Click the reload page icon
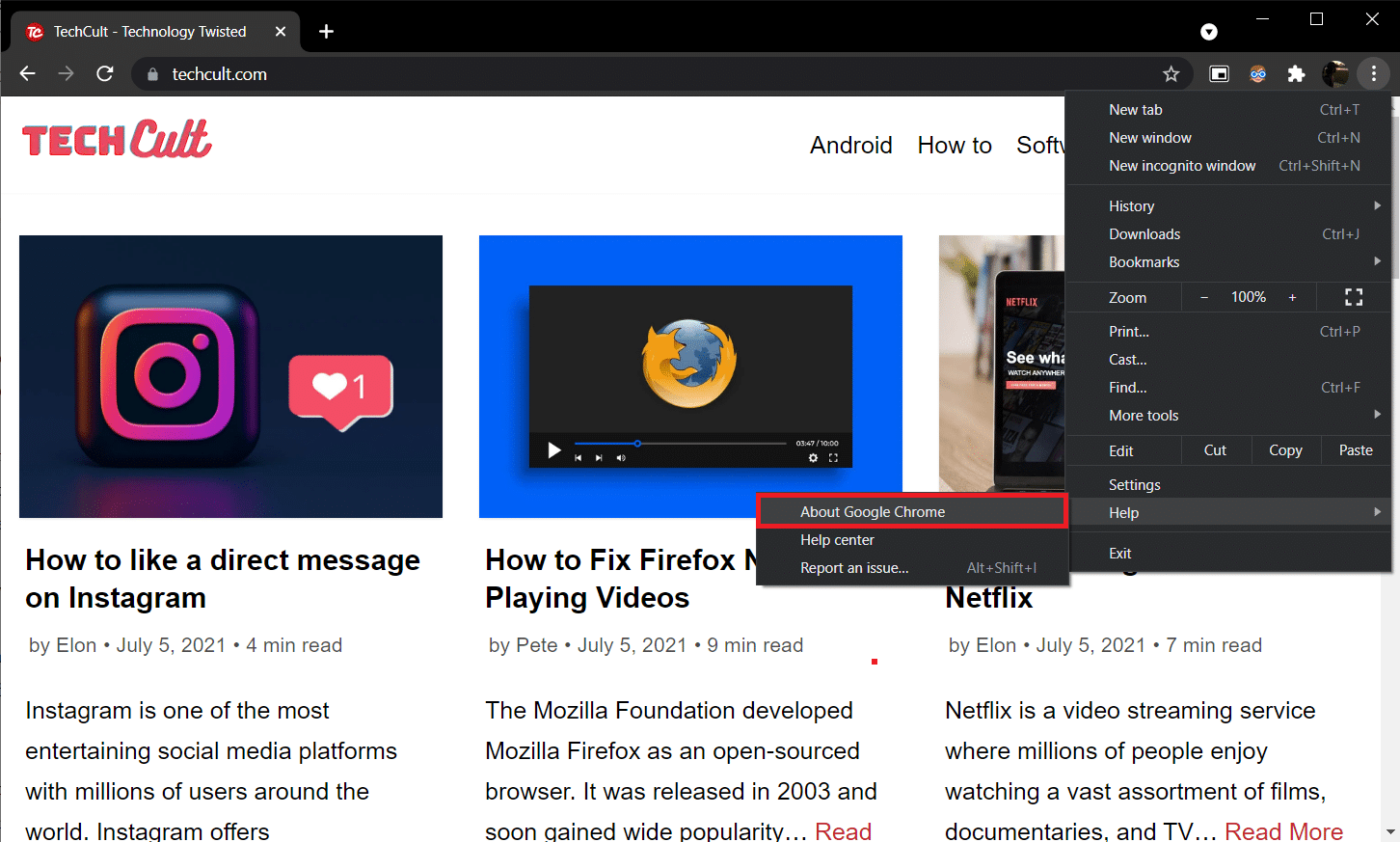Screen dimensions: 1400x842 pos(105,74)
